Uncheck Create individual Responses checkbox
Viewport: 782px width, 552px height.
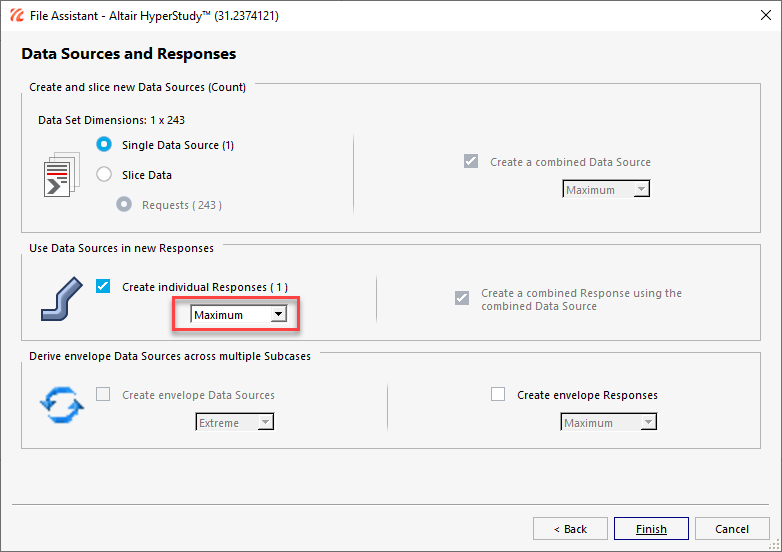[103, 286]
